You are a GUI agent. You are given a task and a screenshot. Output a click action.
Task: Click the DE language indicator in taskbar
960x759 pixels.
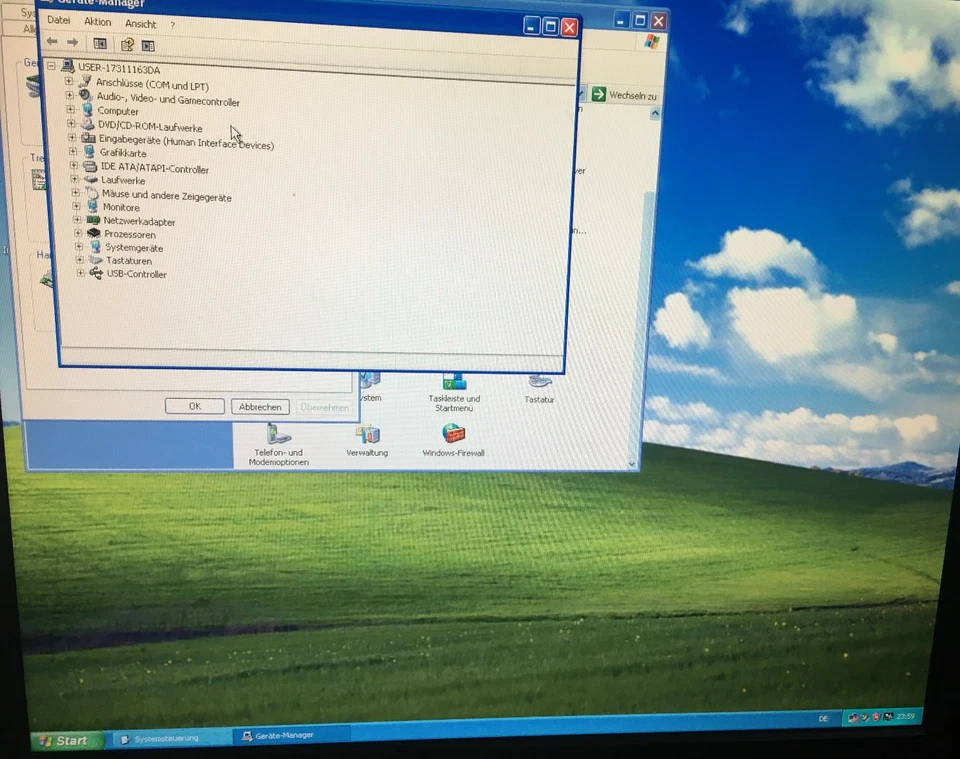coord(823,718)
